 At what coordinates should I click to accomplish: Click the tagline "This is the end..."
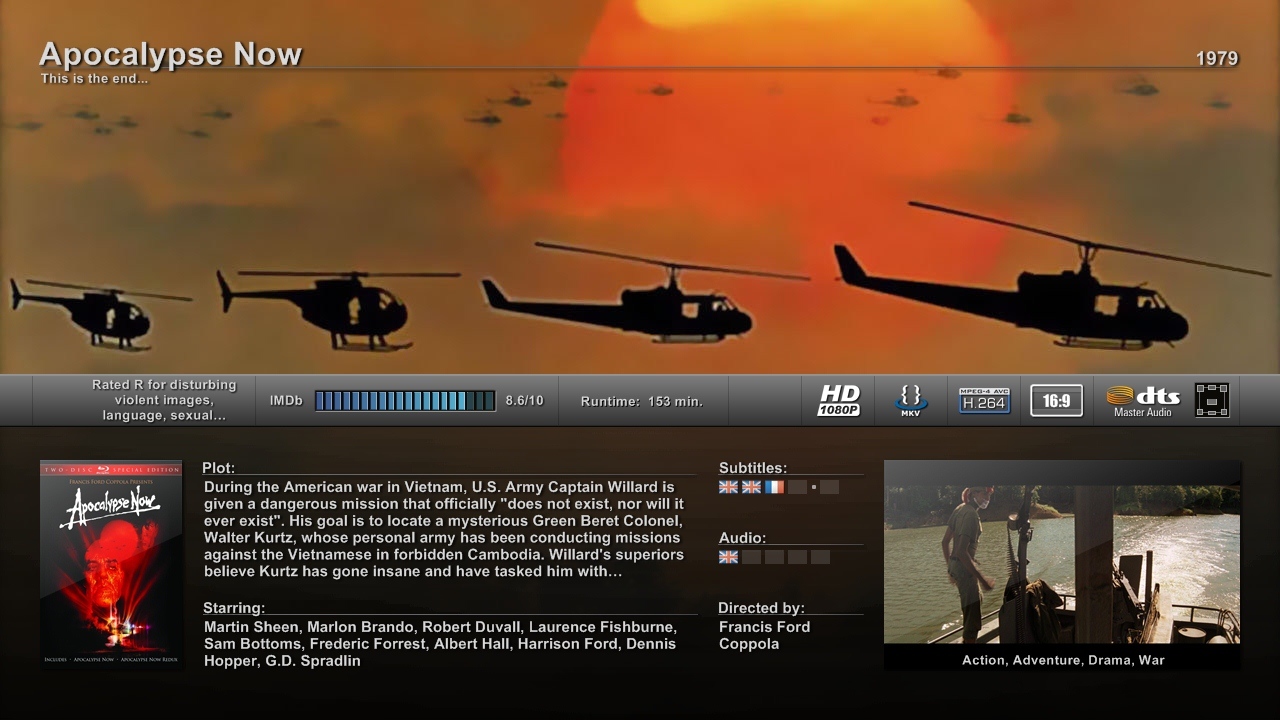click(x=94, y=79)
